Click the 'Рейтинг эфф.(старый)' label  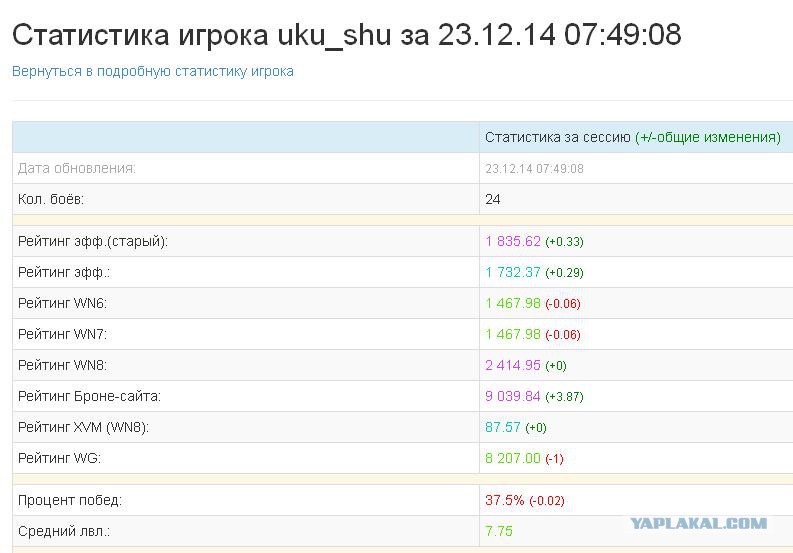[x=93, y=241]
